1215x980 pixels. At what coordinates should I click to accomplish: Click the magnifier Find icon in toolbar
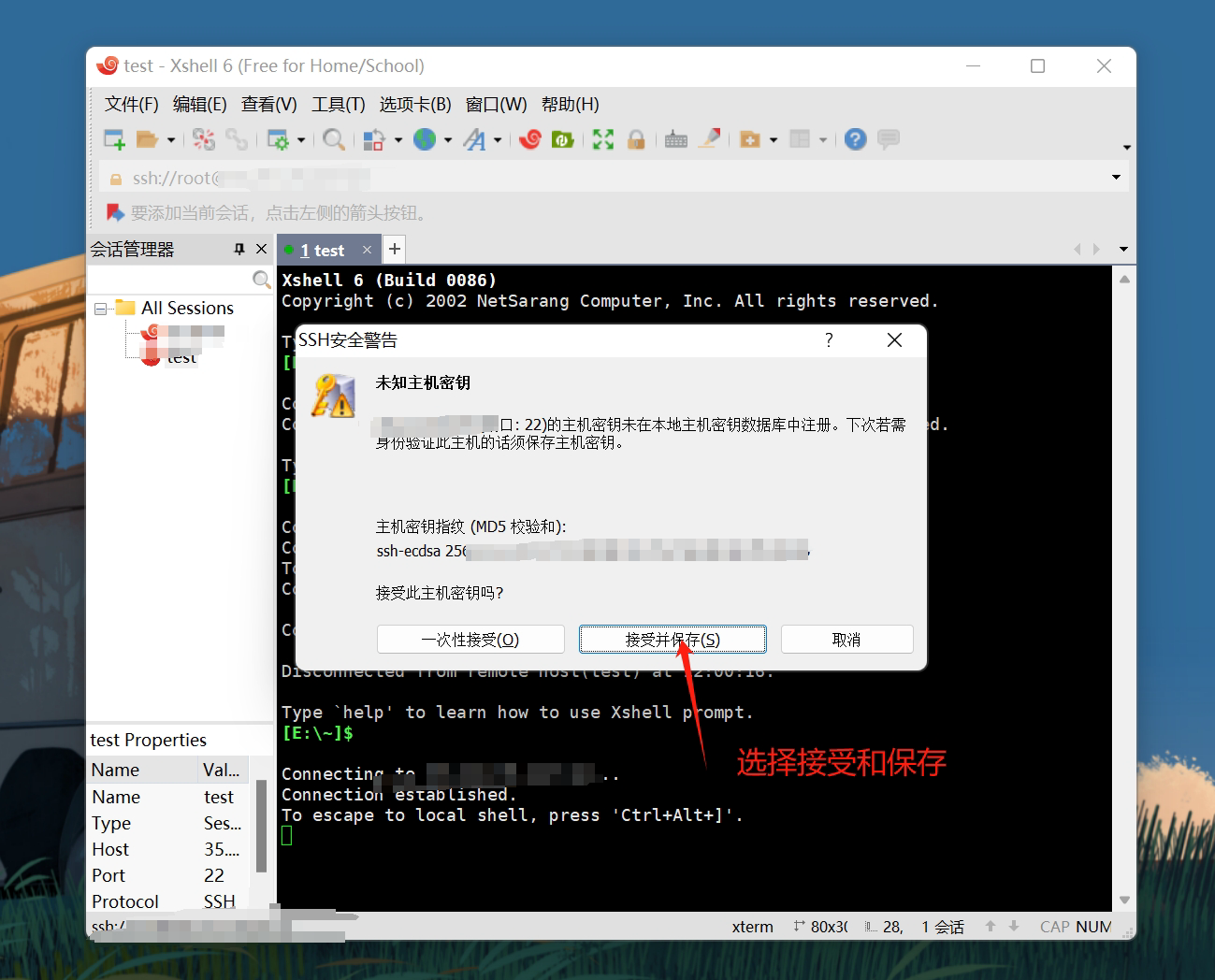[333, 139]
